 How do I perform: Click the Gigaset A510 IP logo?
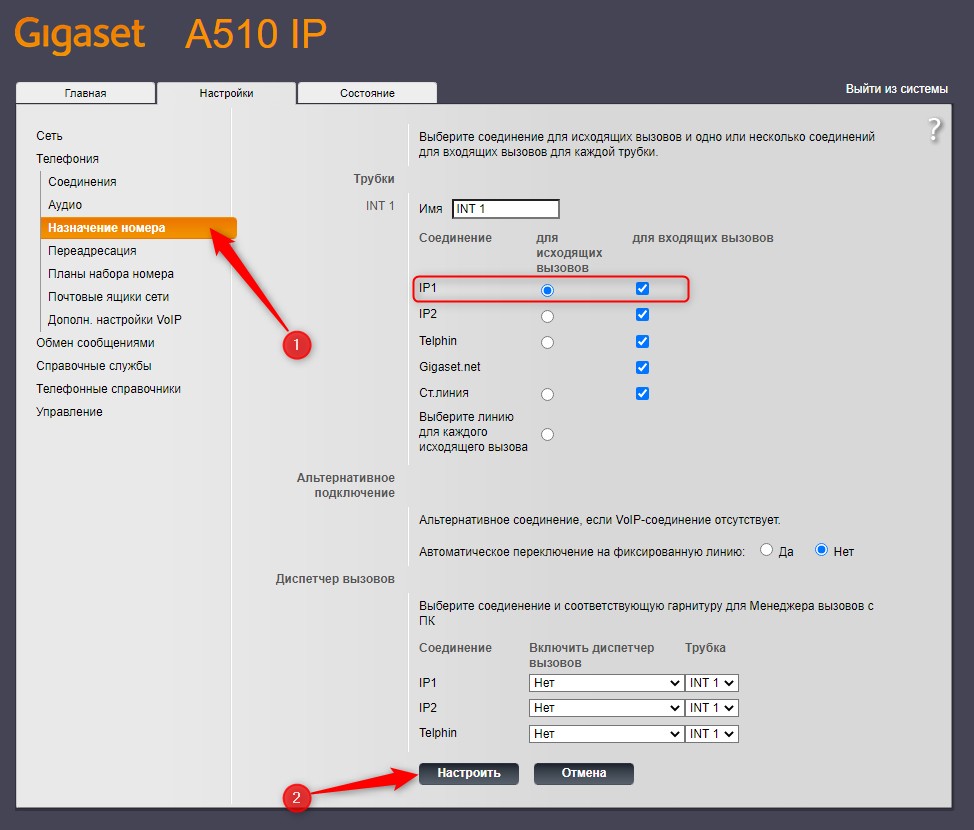point(170,34)
